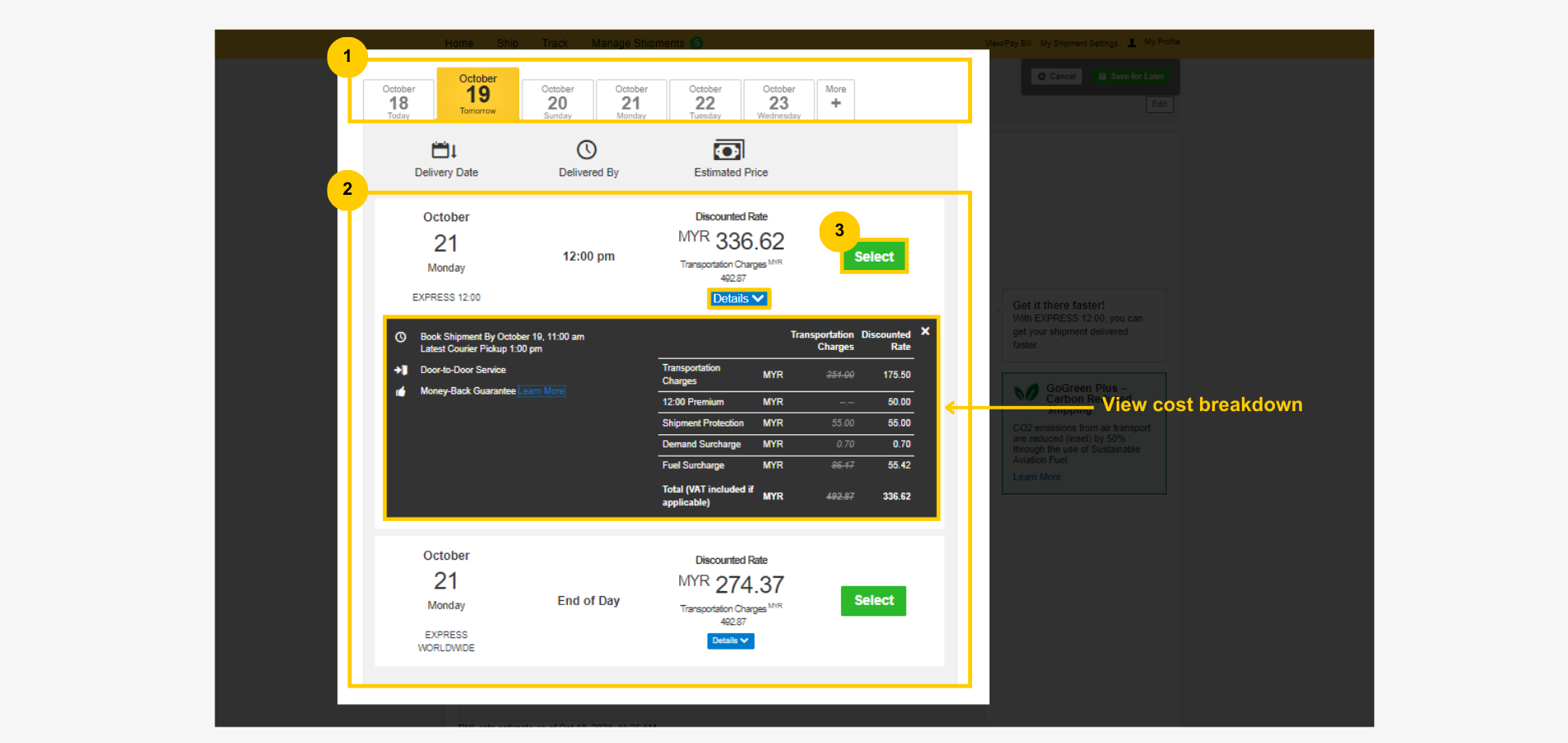The height and width of the screenshot is (743, 1568).
Task: Collapse Details for the MYR 336.62 rate
Action: coord(739,299)
